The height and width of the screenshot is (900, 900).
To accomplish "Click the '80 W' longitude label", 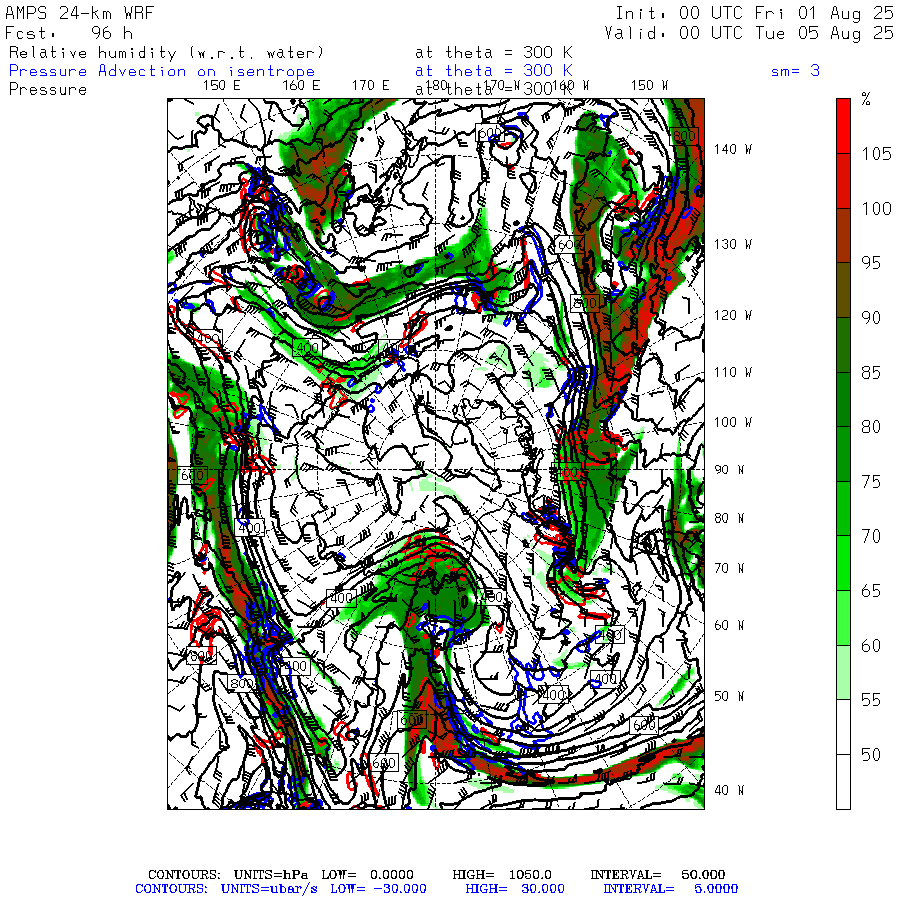I will pyautogui.click(x=729, y=518).
